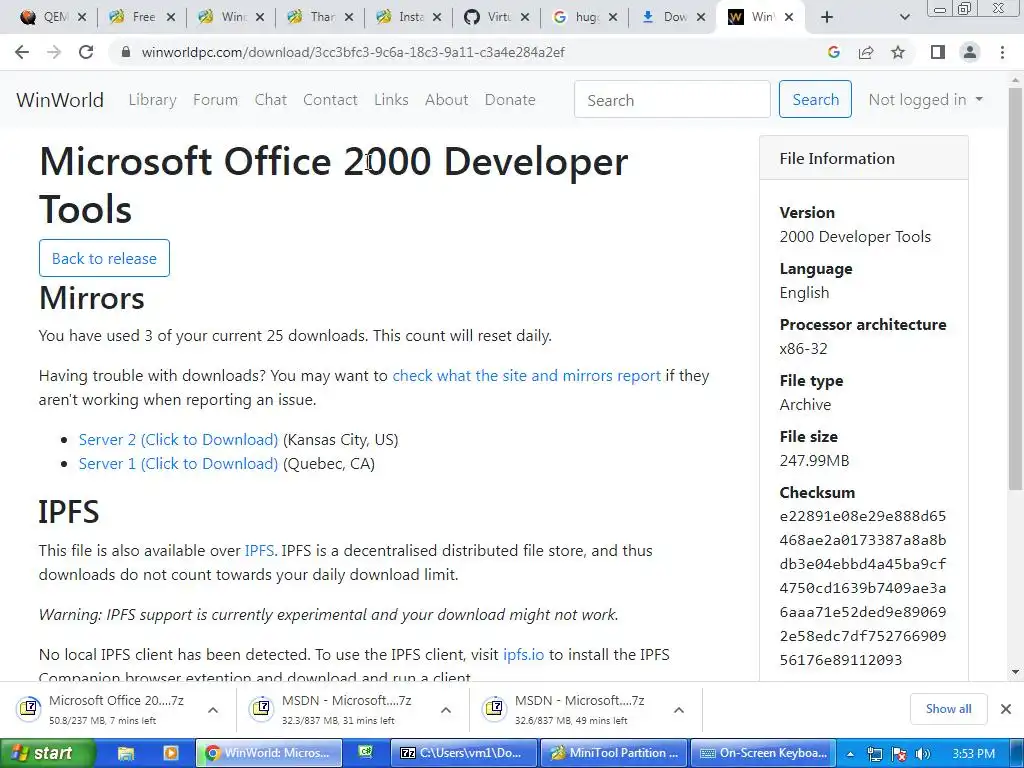Expand options for MSDN download 31 mins left
Image resolution: width=1024 pixels, height=768 pixels.
coord(446,710)
